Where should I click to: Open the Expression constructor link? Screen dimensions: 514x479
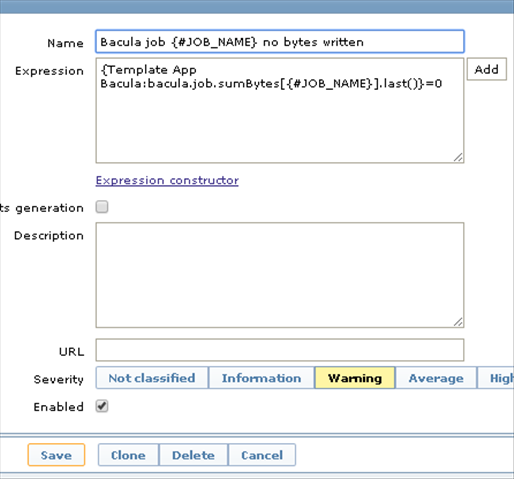pos(167,180)
